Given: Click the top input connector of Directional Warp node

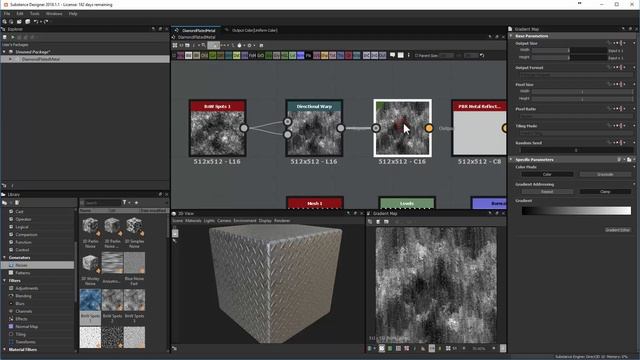Looking at the screenshot, I should (x=288, y=122).
